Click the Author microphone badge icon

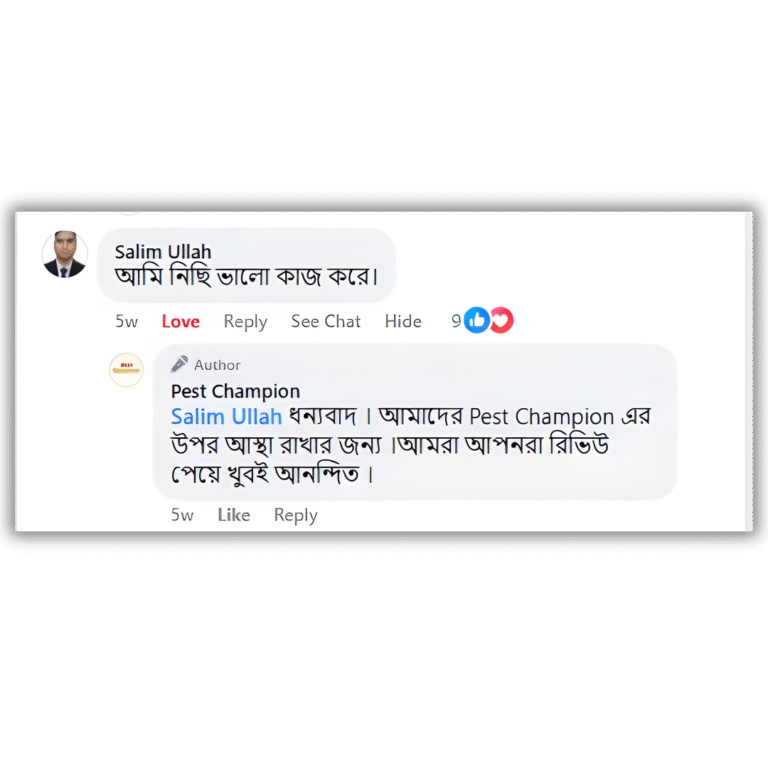tap(179, 364)
